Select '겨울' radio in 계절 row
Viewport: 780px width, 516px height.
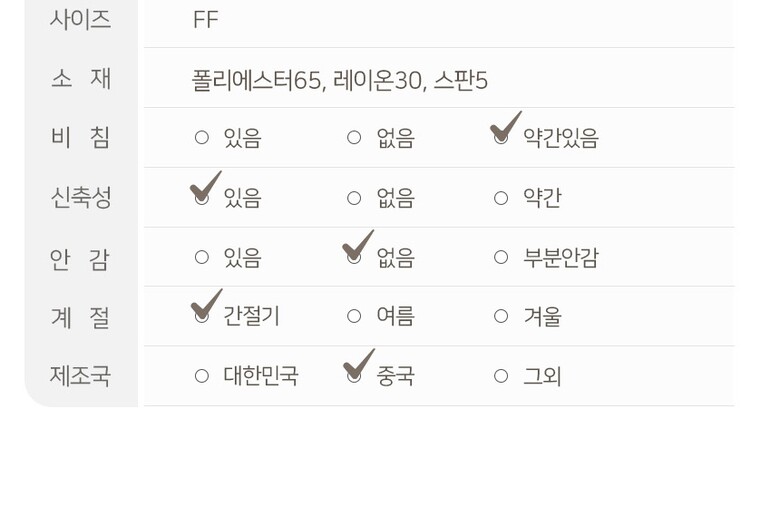pos(501,317)
